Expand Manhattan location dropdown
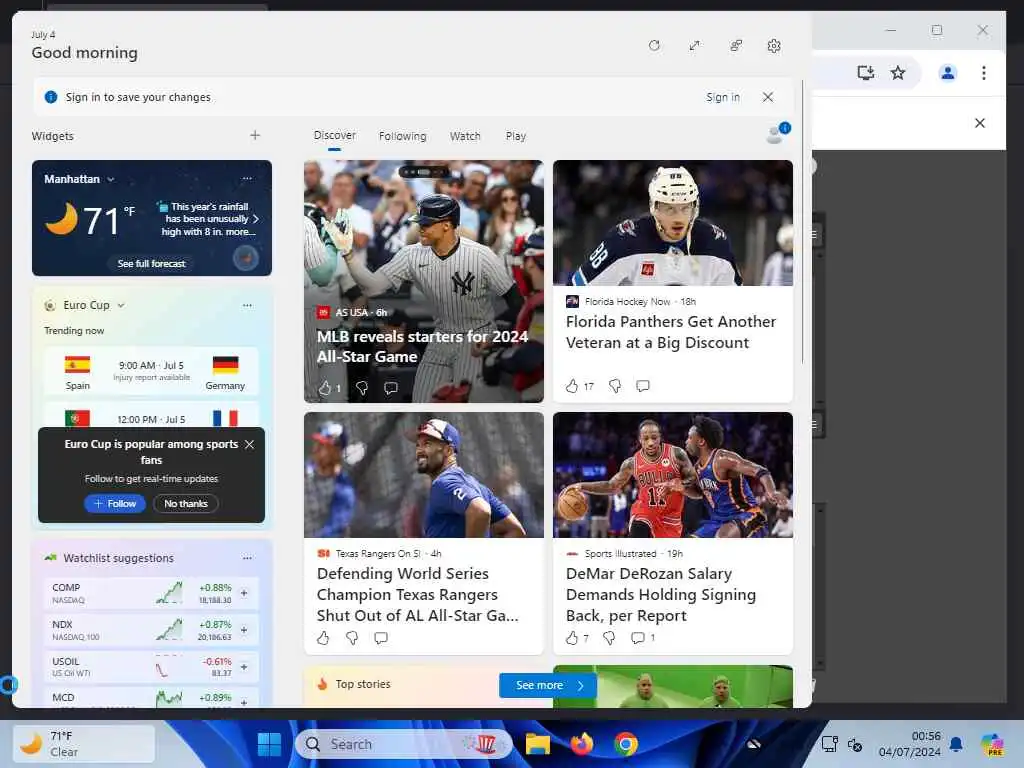Image resolution: width=1024 pixels, height=768 pixels. tap(110, 179)
